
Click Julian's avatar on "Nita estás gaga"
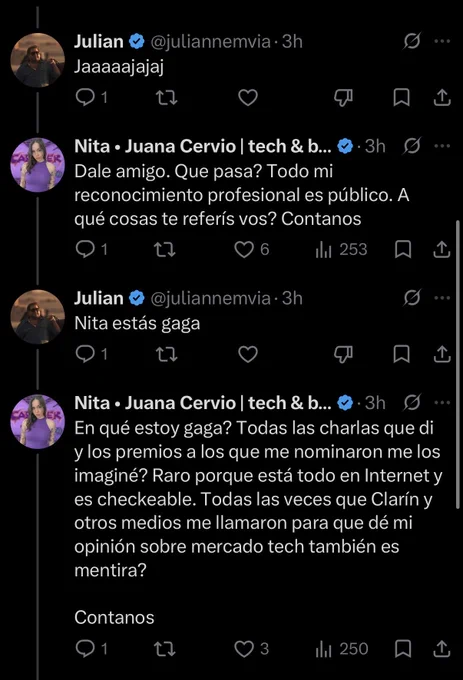coord(38,317)
